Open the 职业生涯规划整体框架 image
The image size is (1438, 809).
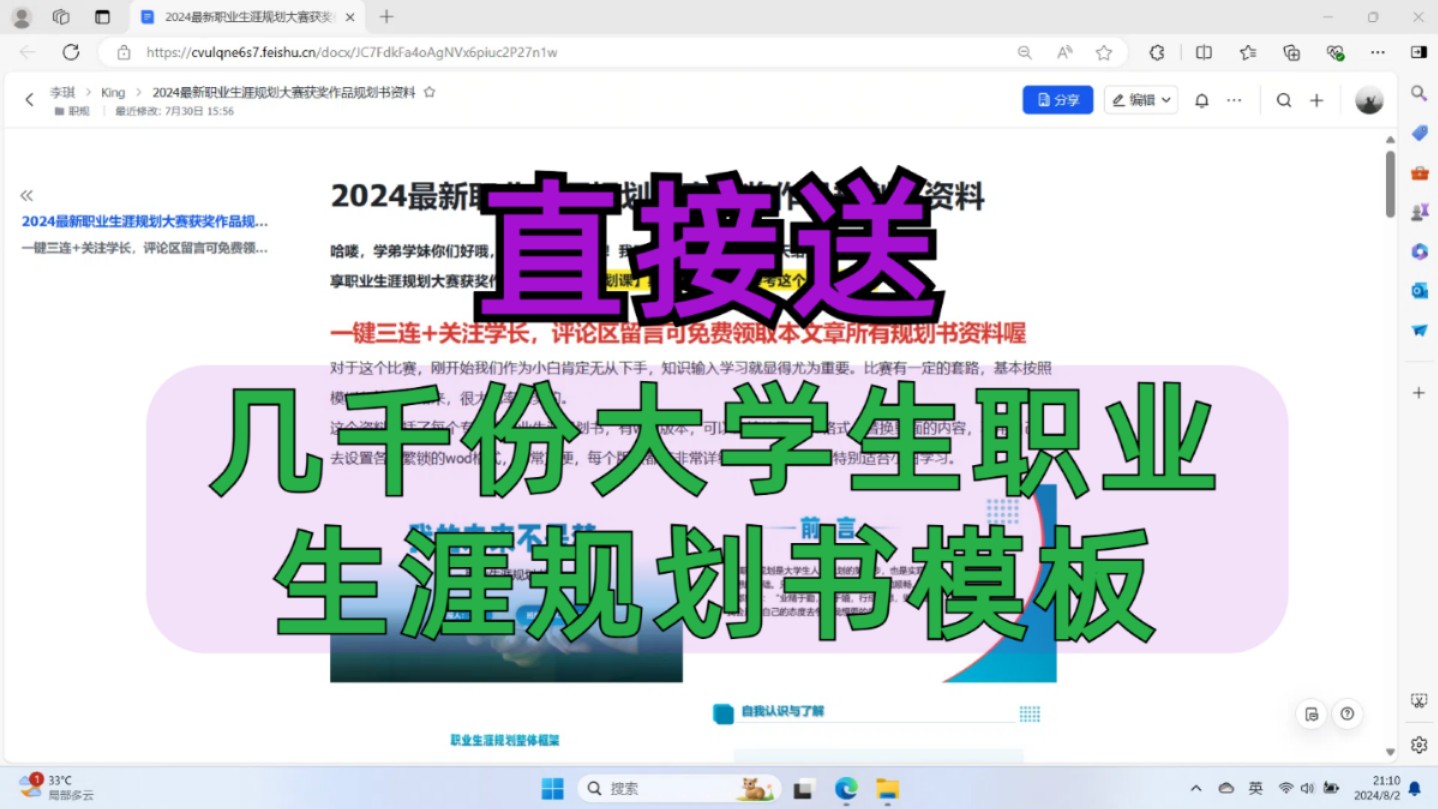tap(505, 741)
